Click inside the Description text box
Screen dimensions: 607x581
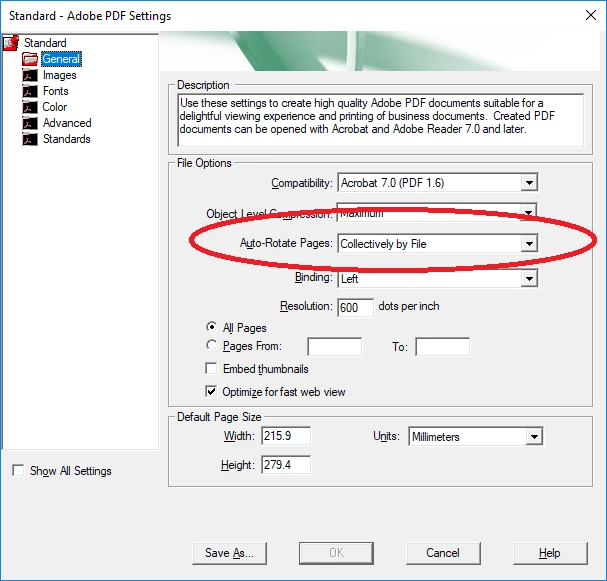[380, 120]
